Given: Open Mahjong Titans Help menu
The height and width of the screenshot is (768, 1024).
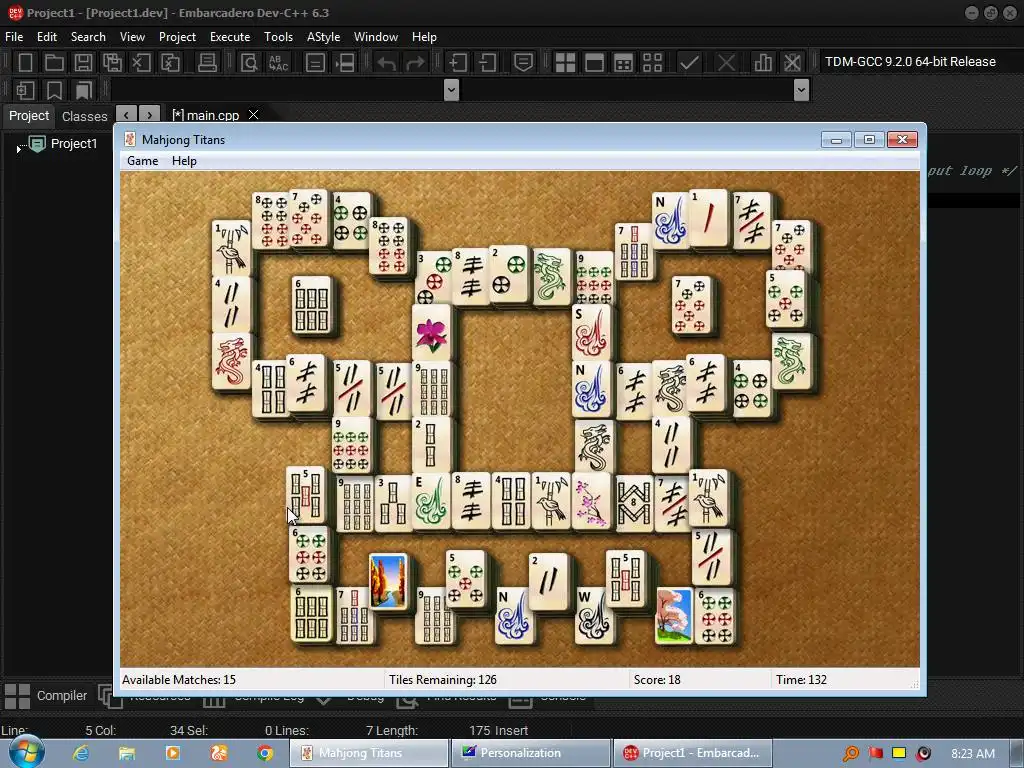Looking at the screenshot, I should pos(184,161).
